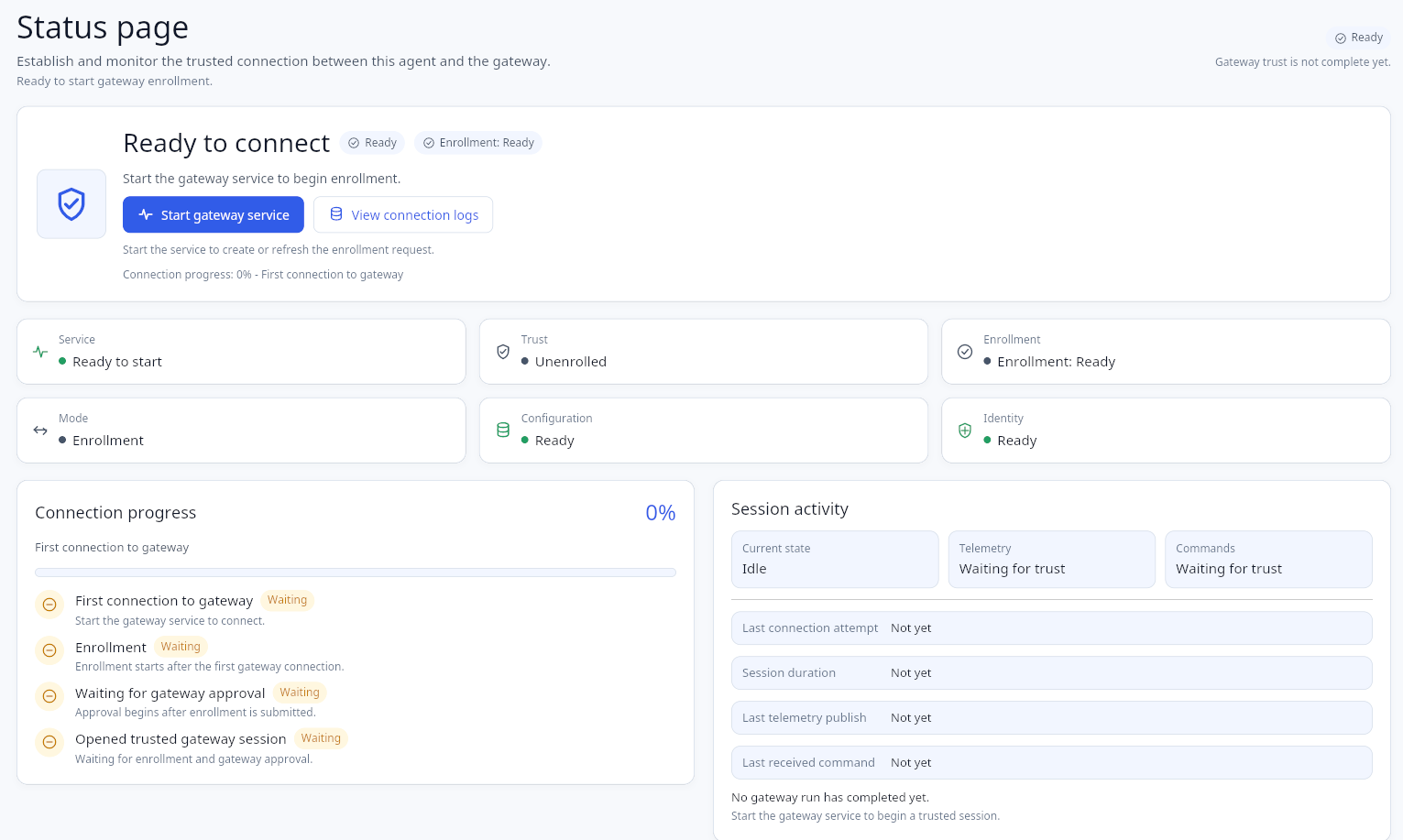
Task: Click the First connection to gateway waiting icon
Action: point(49,605)
